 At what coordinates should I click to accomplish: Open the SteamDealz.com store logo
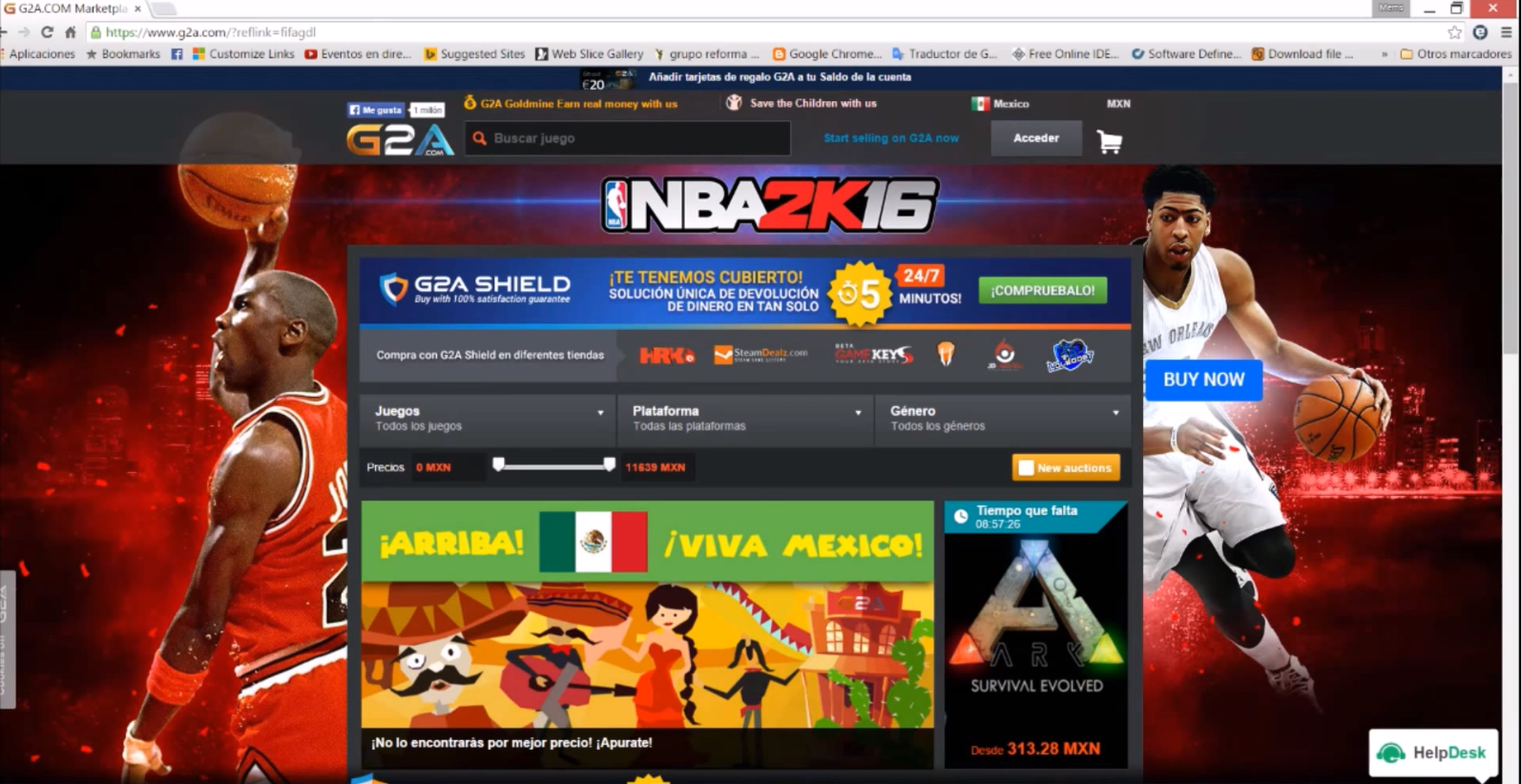click(760, 355)
